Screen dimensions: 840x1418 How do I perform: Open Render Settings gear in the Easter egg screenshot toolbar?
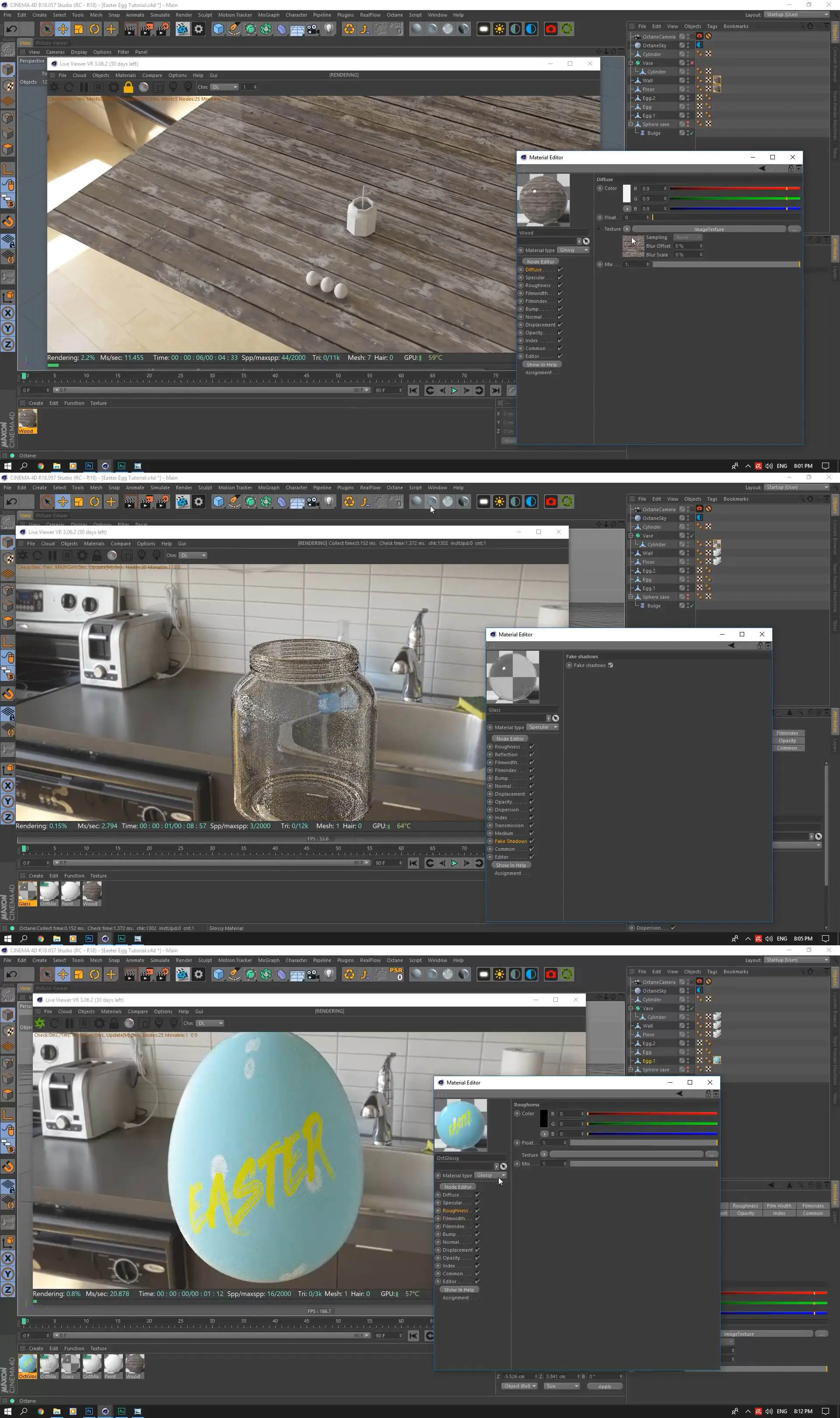pyautogui.click(x=199, y=974)
